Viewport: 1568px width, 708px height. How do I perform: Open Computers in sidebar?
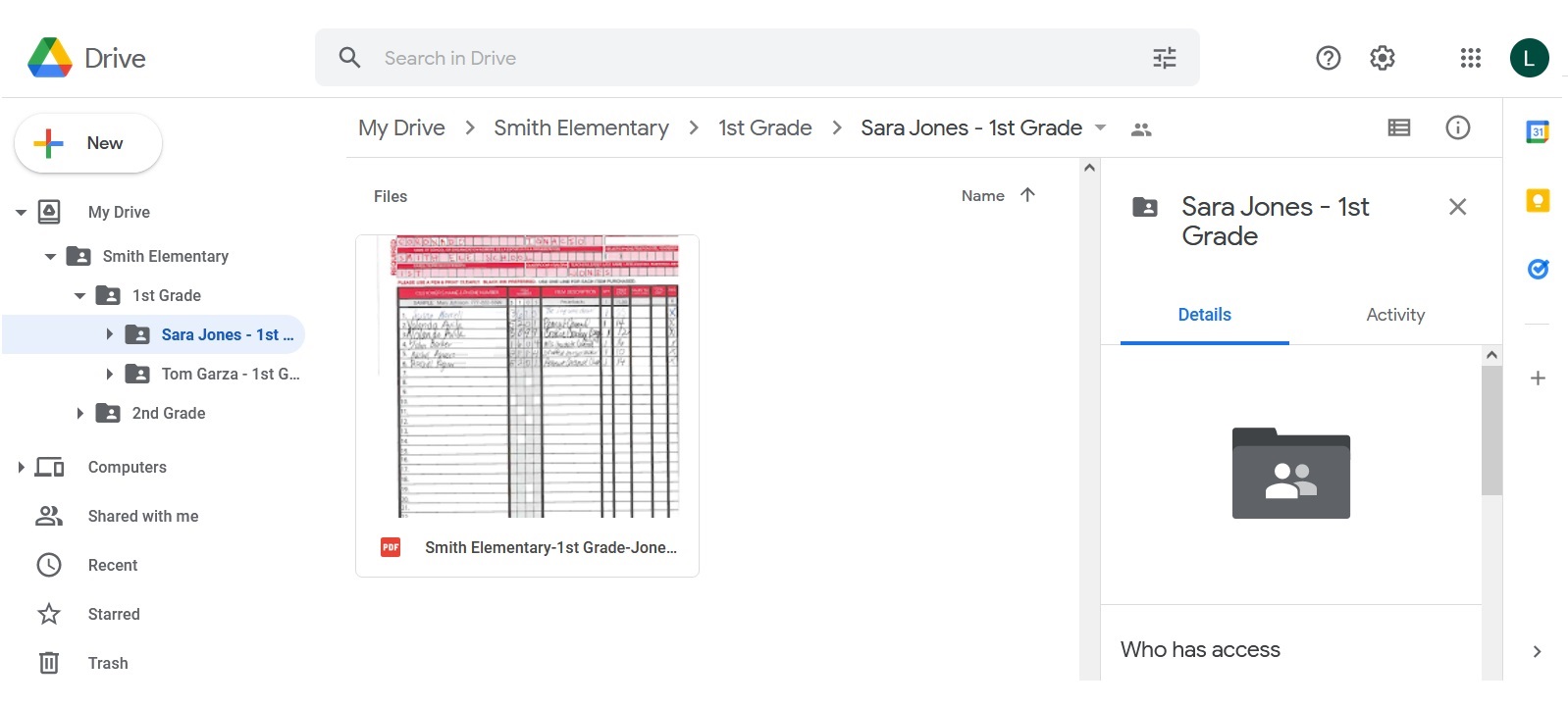click(127, 467)
